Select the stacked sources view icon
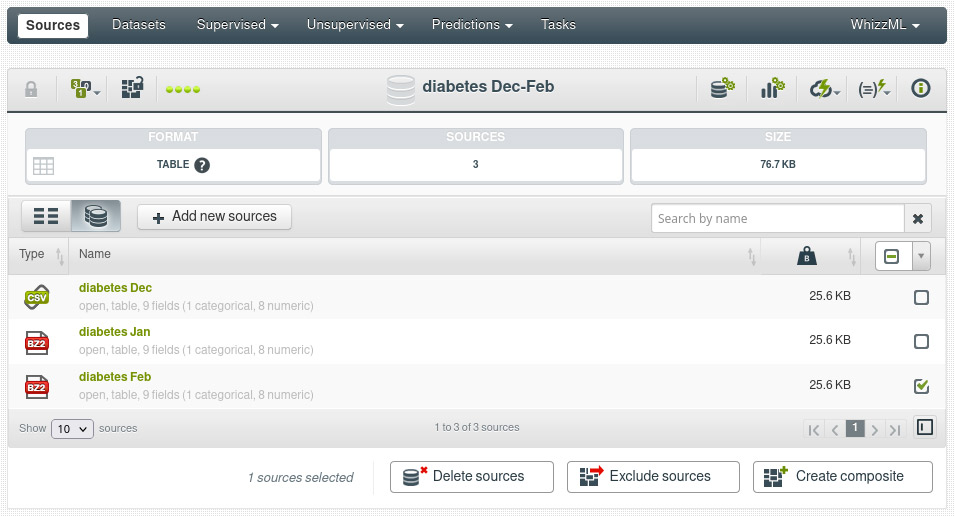The image size is (955, 516). pyautogui.click(x=96, y=216)
